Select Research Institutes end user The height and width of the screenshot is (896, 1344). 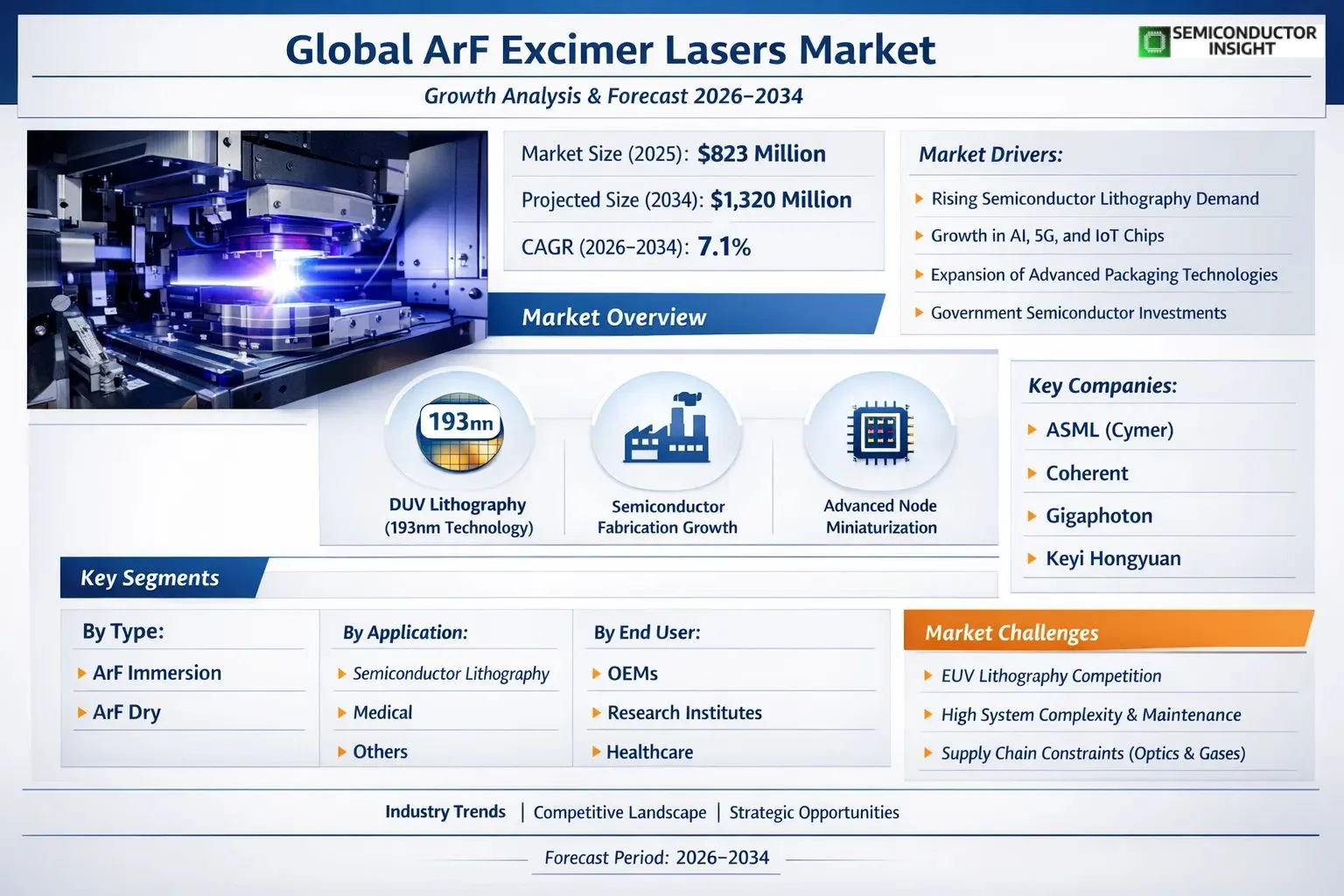(x=684, y=713)
